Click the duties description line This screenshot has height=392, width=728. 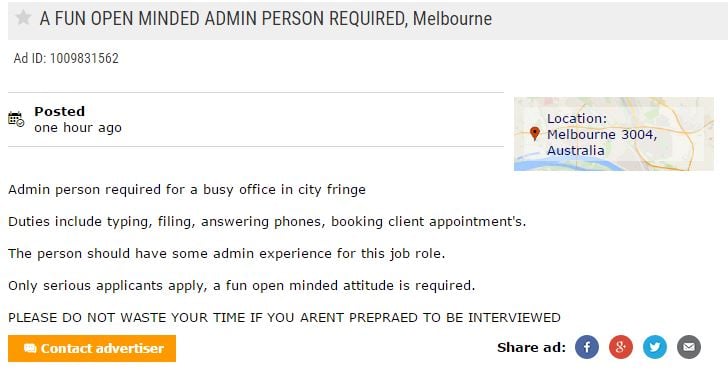pos(267,222)
